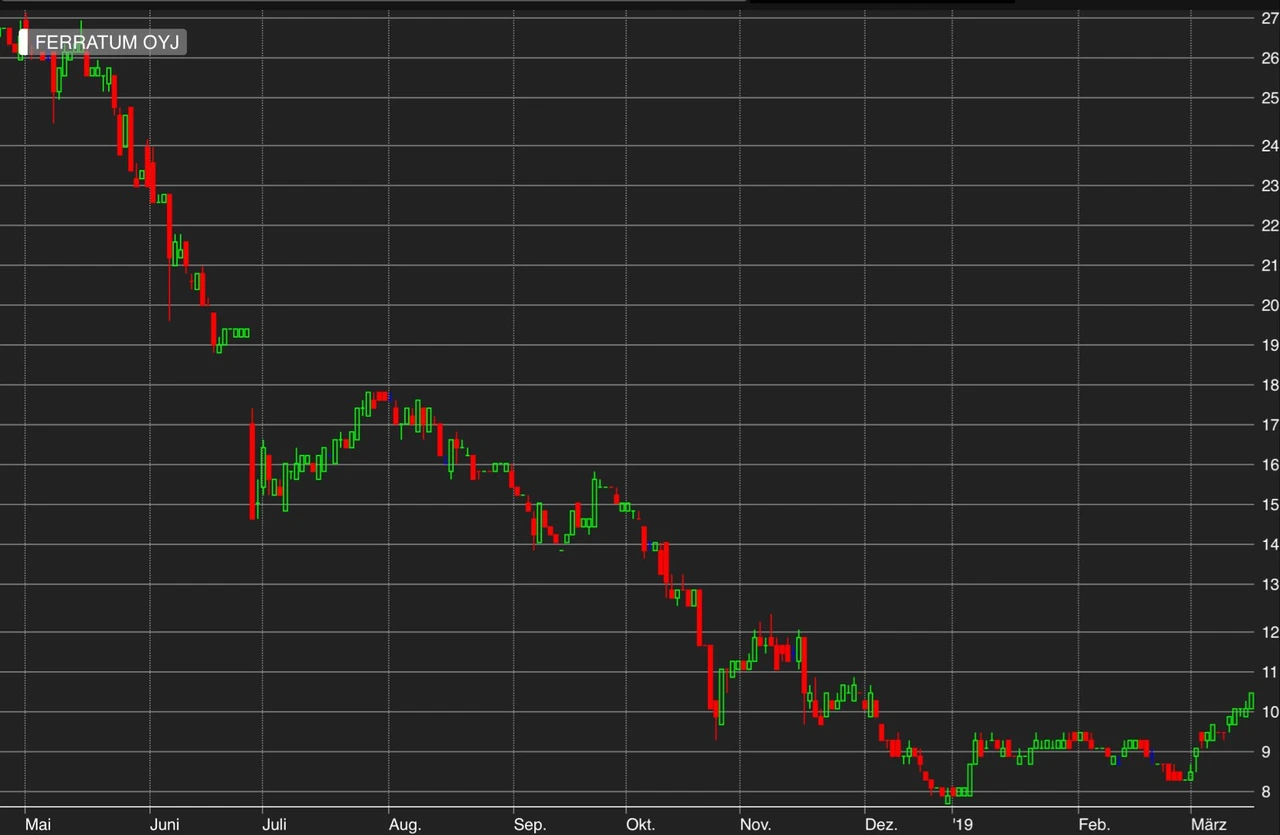Click the Okt. month label
Screen dimensions: 1280x835
(641, 825)
